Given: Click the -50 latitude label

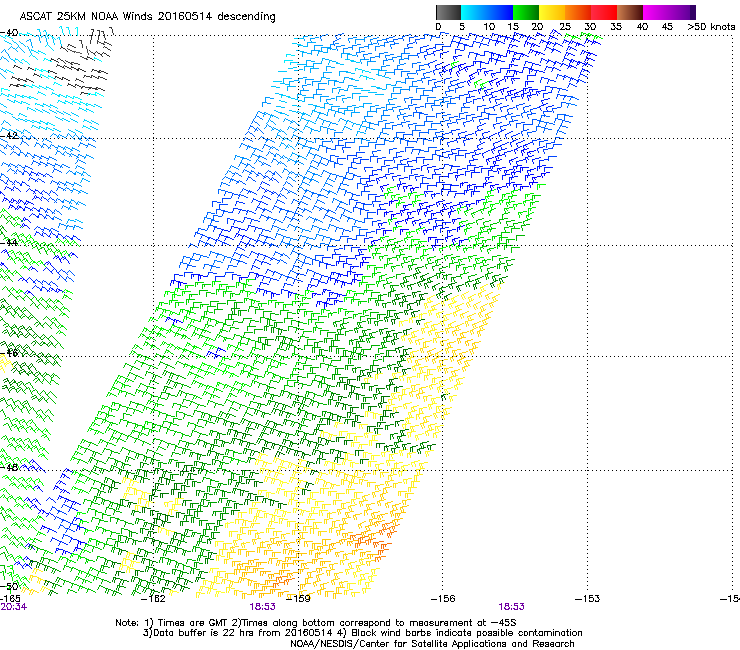Looking at the screenshot, I should [x=9, y=586].
